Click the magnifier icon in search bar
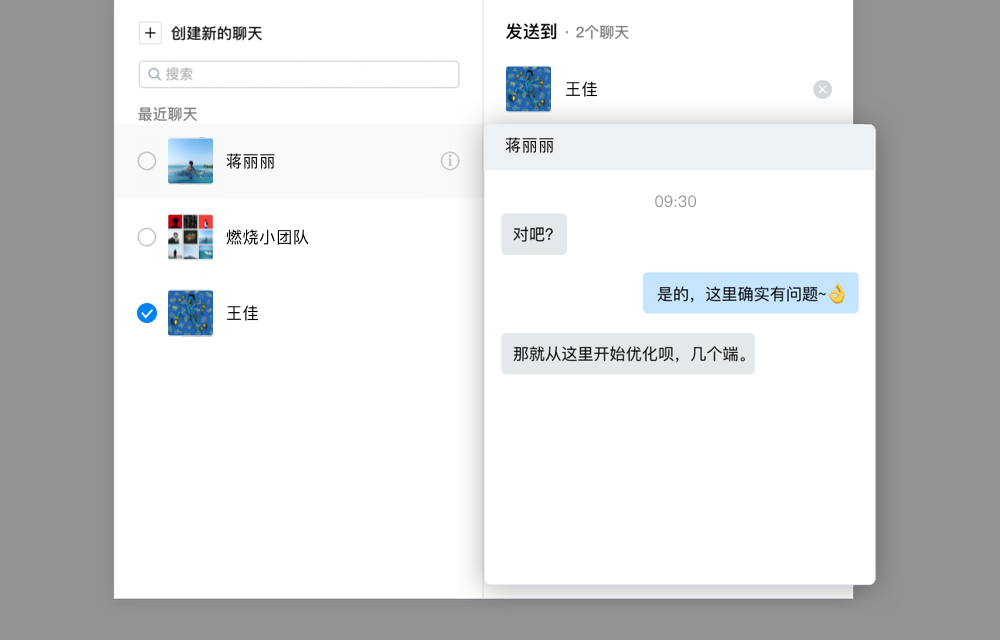 [153, 73]
